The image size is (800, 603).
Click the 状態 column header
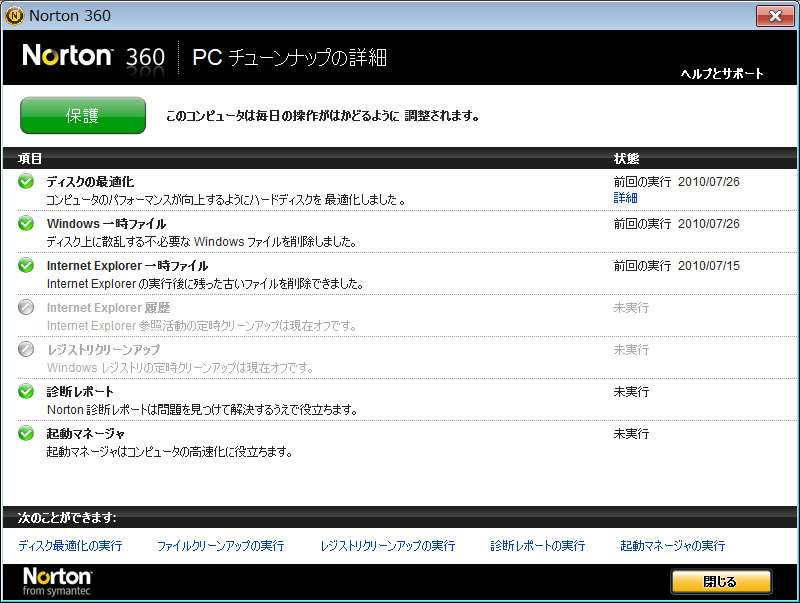click(x=627, y=159)
